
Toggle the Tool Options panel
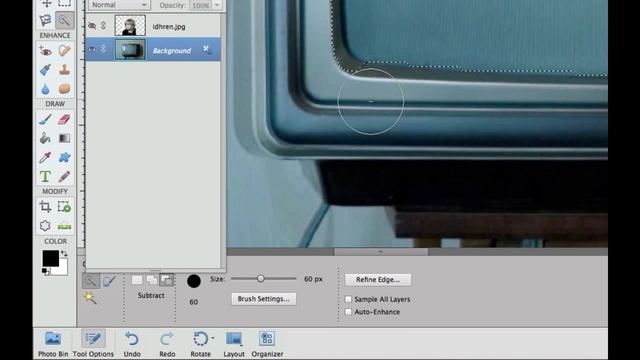93,344
